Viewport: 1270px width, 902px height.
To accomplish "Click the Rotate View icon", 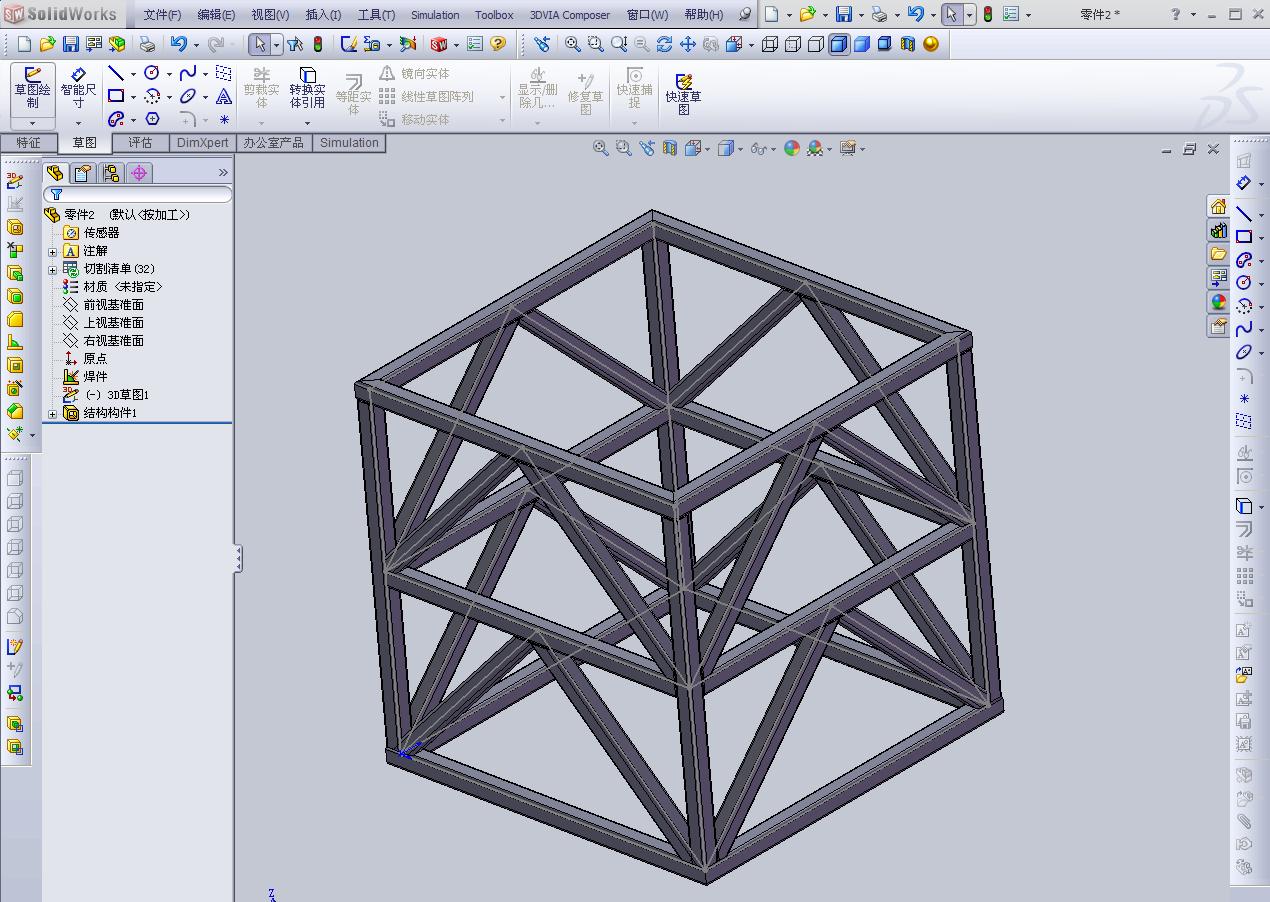I will click(x=664, y=44).
